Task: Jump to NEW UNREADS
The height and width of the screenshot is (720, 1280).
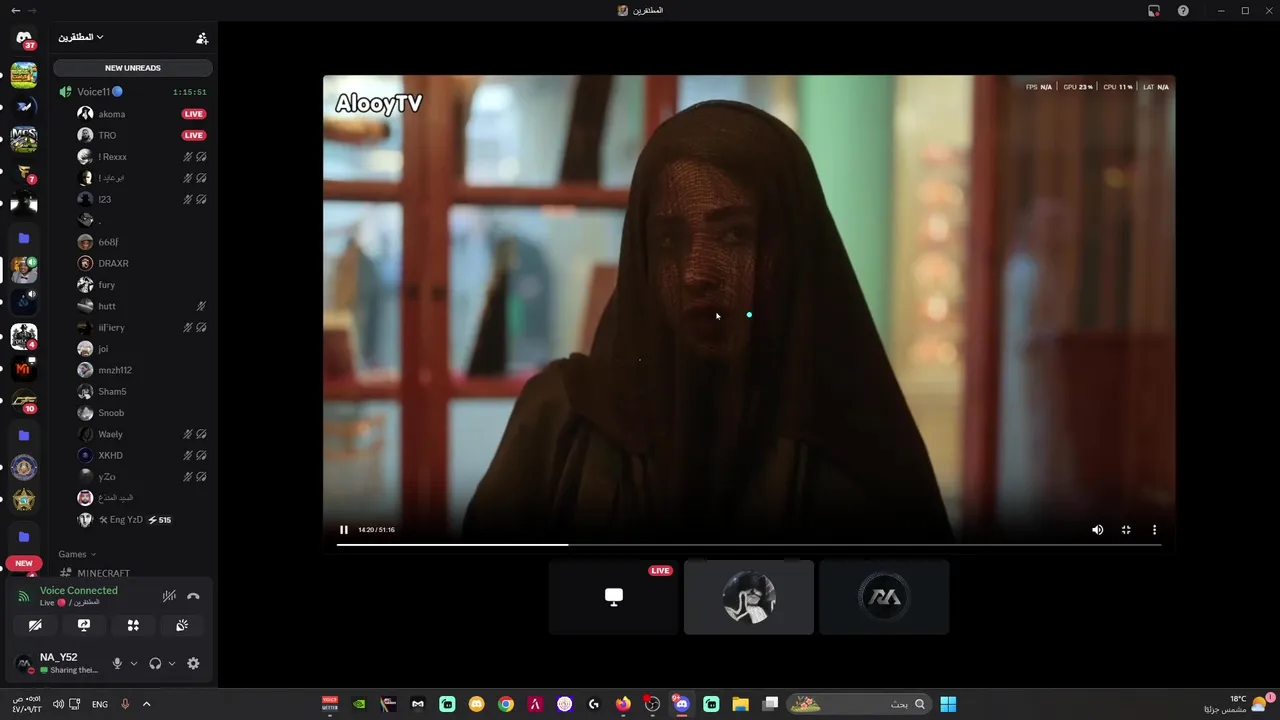Action: coord(133,68)
